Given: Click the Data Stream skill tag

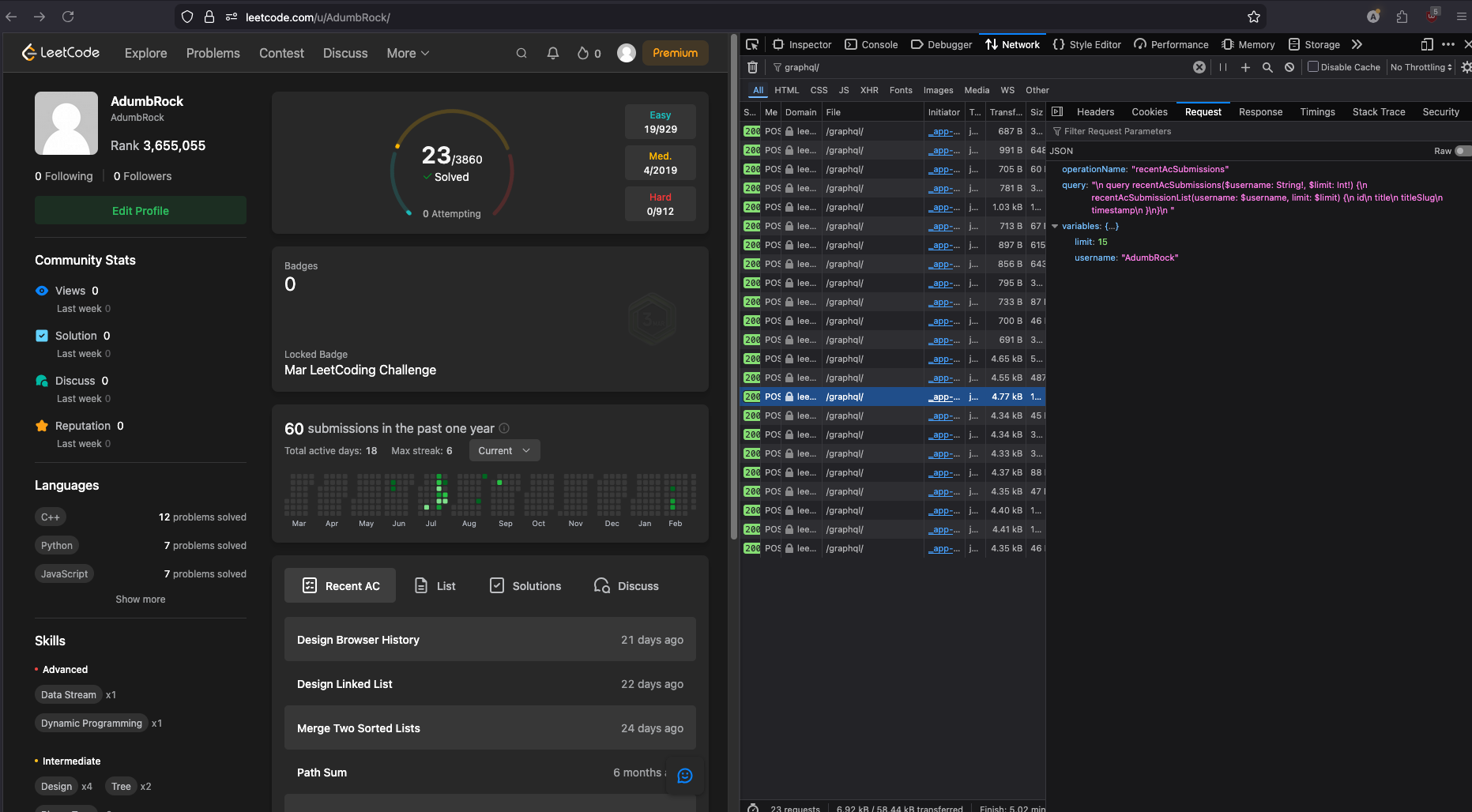Looking at the screenshot, I should click(x=69, y=694).
